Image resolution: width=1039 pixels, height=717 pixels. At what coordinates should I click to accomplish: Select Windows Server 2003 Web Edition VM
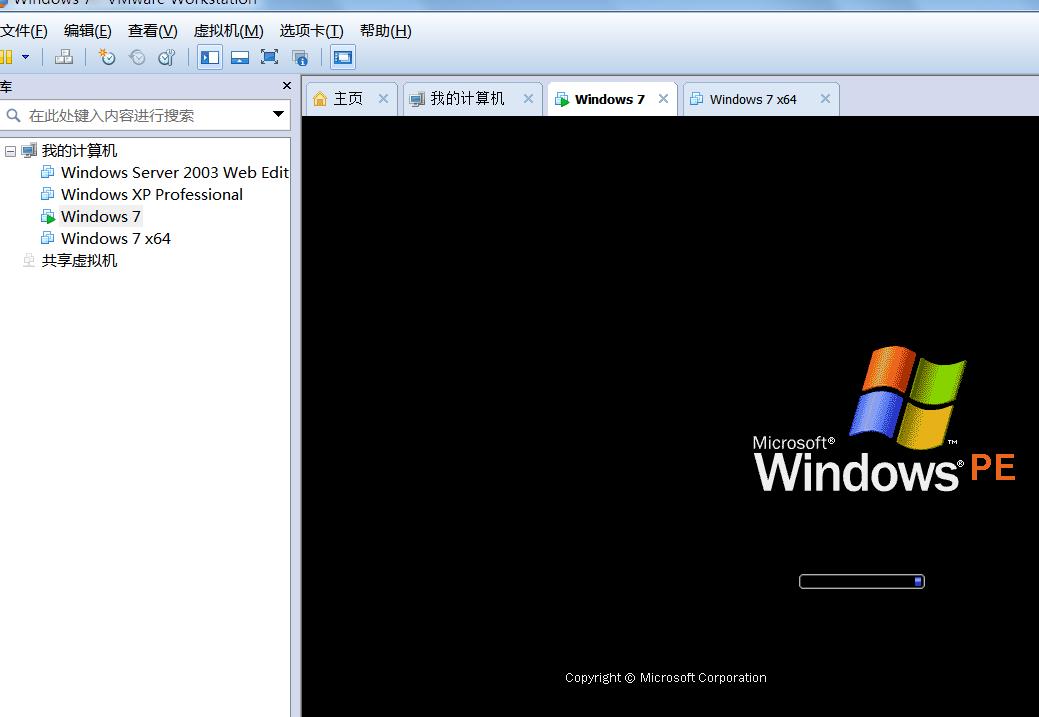[x=174, y=172]
